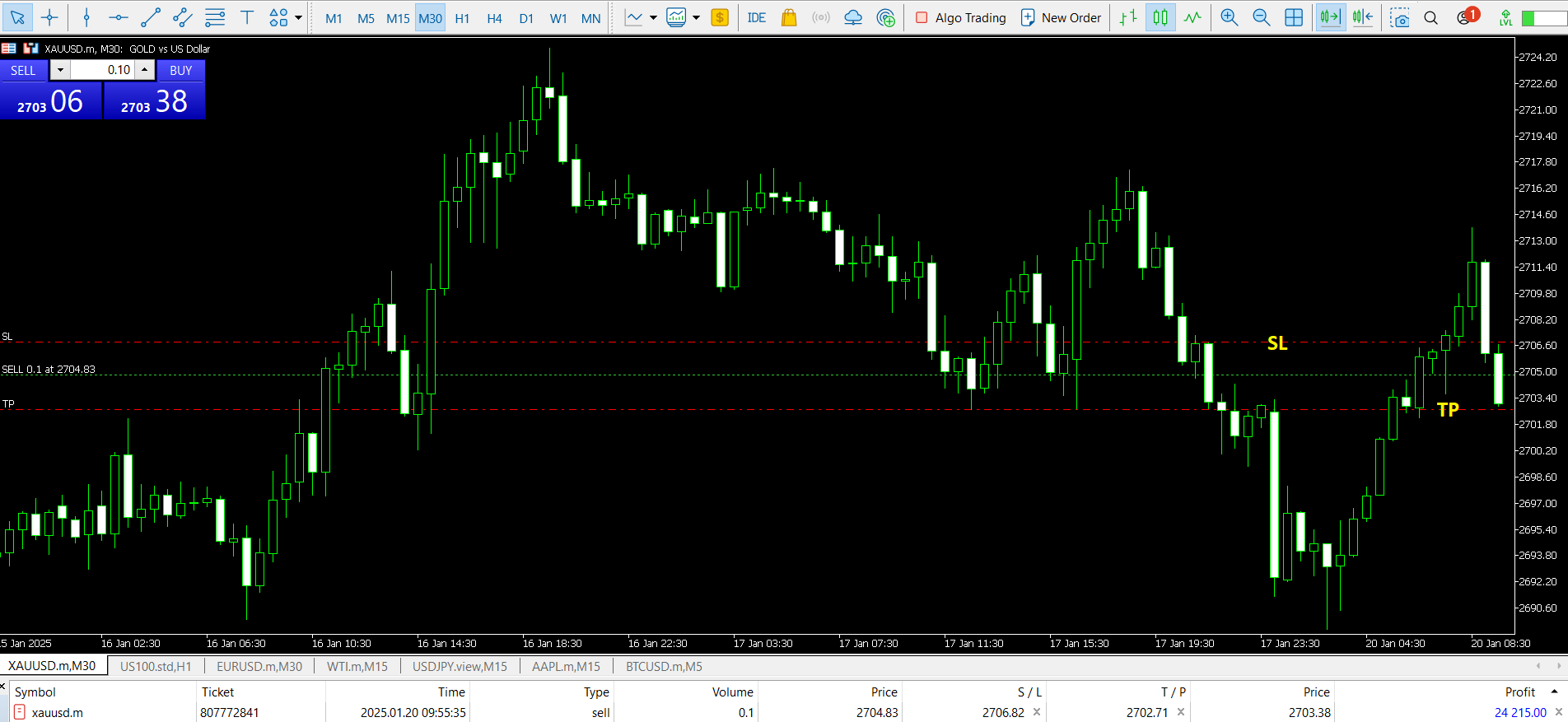Open the search magnifier icon
Screen dimensions: 1568x722
pyautogui.click(x=1431, y=17)
